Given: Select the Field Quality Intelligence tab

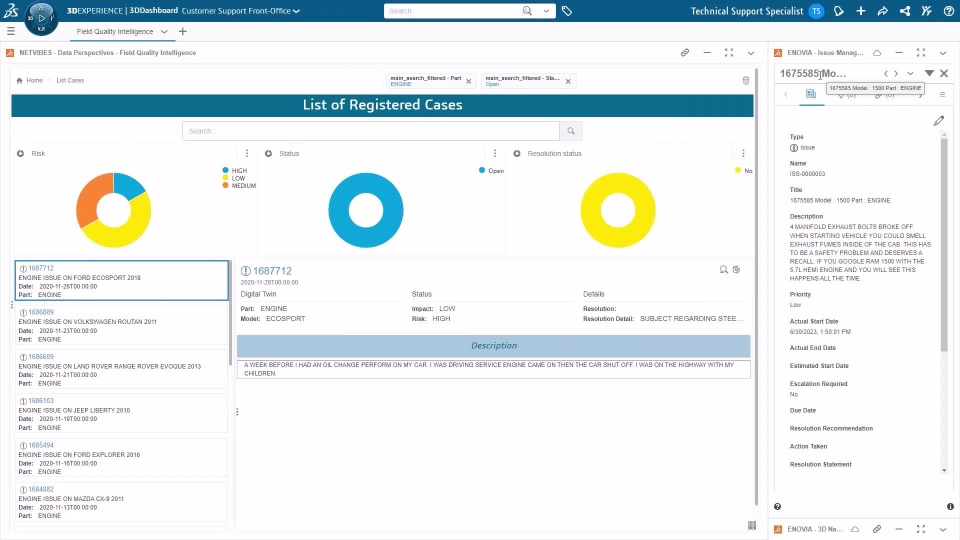Looking at the screenshot, I should tap(115, 31).
